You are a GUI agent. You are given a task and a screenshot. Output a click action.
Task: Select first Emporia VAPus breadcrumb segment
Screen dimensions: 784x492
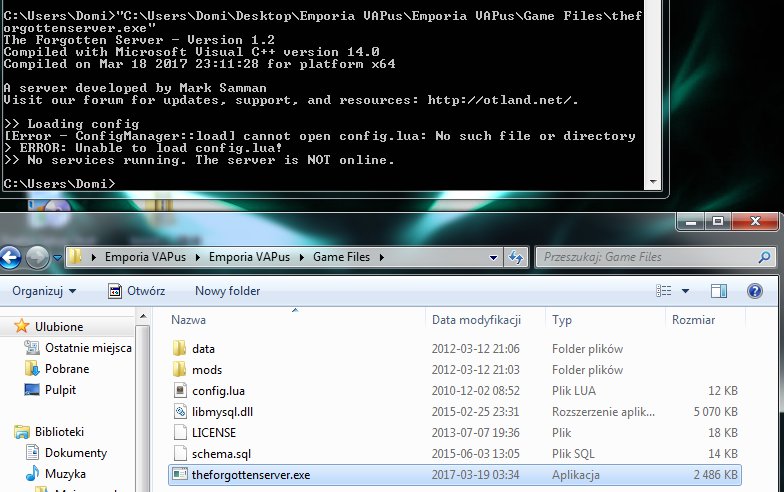145,257
